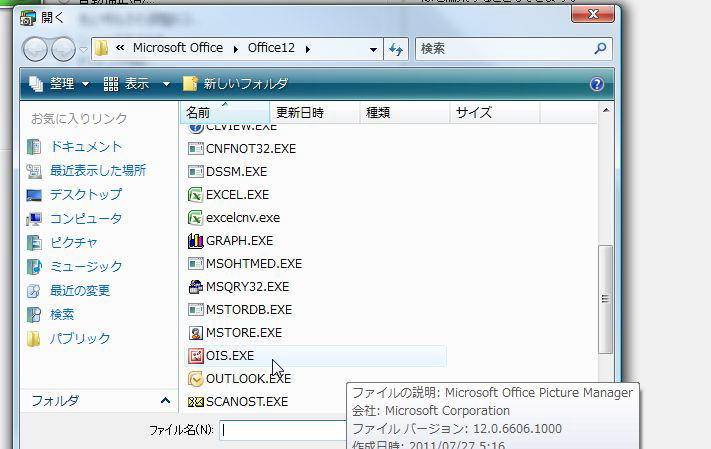This screenshot has height=449, width=711.
Task: Click the refresh arrows button beside address bar
Action: 396,49
